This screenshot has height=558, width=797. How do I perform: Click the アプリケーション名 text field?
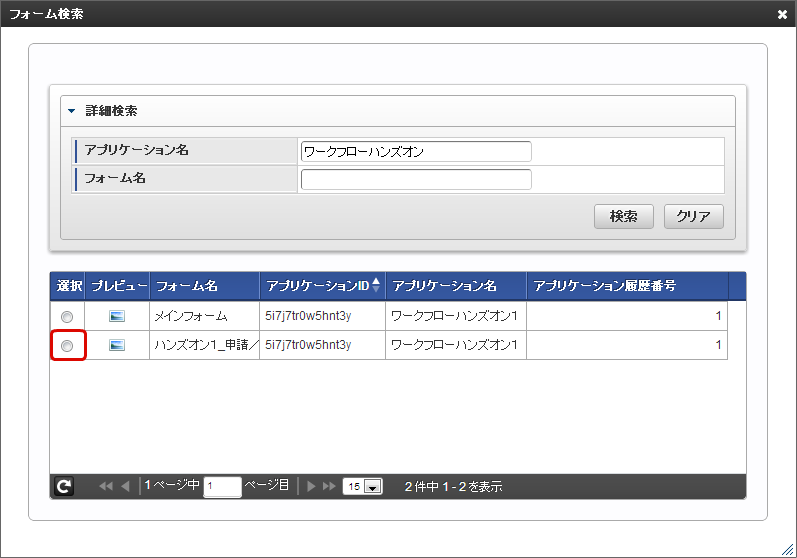415,151
